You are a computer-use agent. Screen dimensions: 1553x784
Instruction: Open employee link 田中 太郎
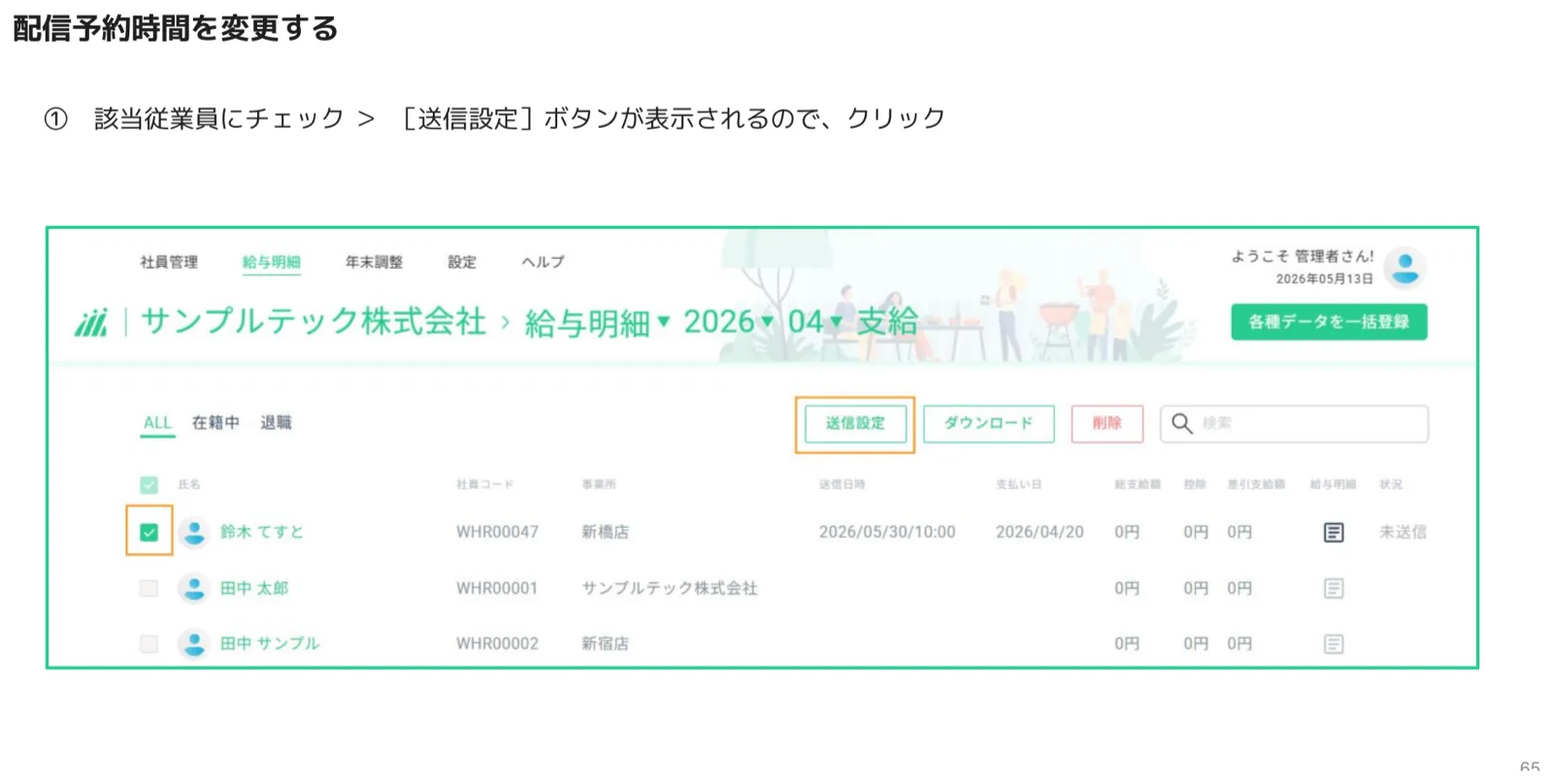[x=254, y=588]
